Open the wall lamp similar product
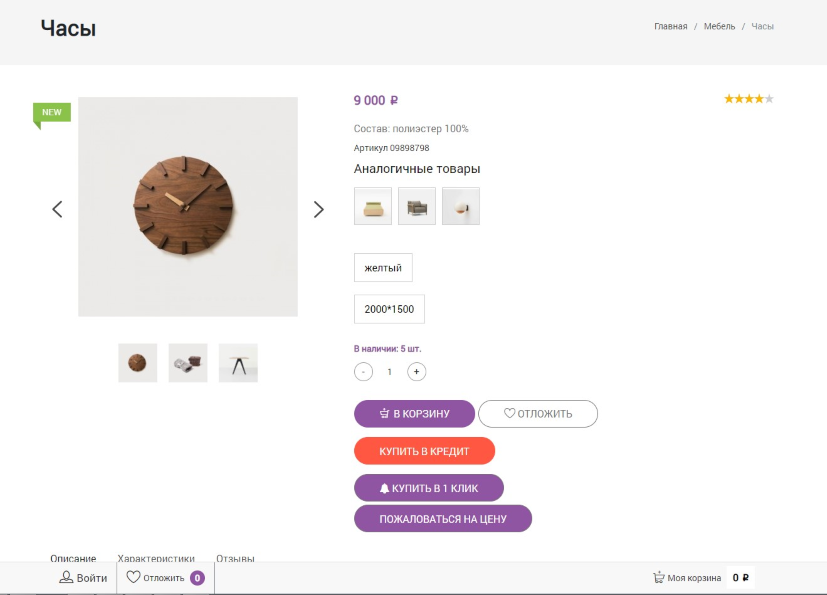Screen dimensions: 827x595 pyautogui.click(x=461, y=206)
